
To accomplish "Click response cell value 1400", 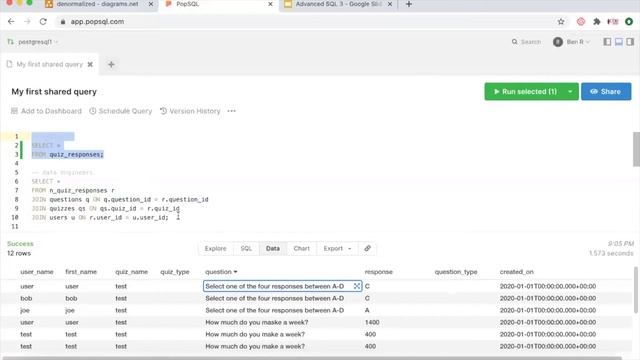I will pyautogui.click(x=372, y=322).
